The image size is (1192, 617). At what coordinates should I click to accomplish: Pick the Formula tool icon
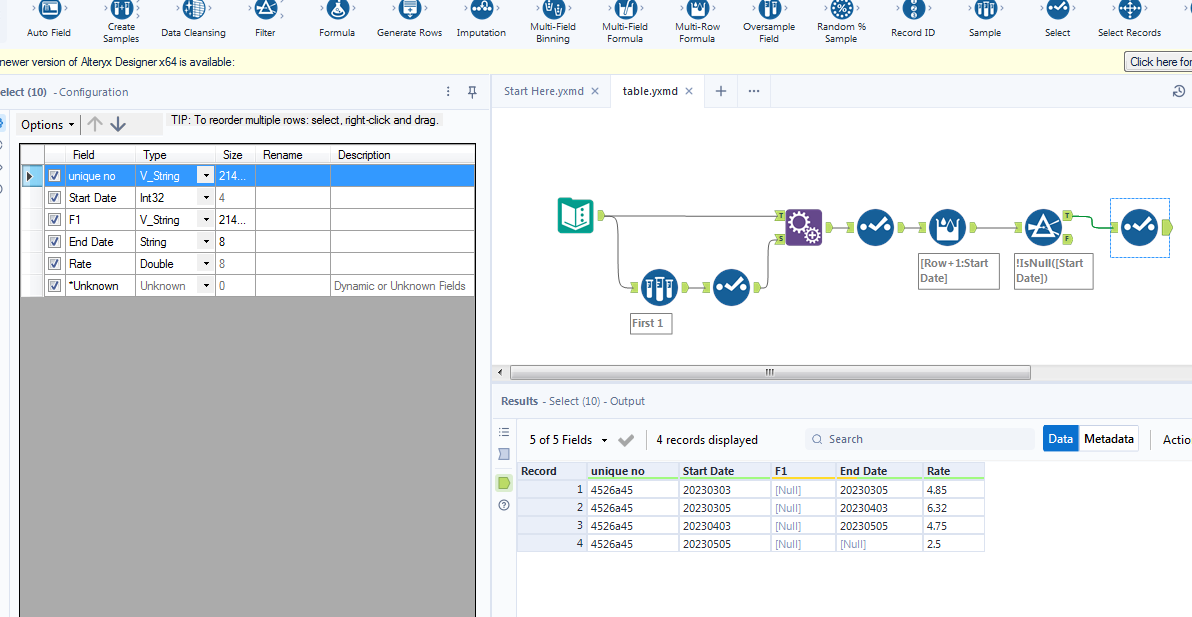pyautogui.click(x=337, y=11)
